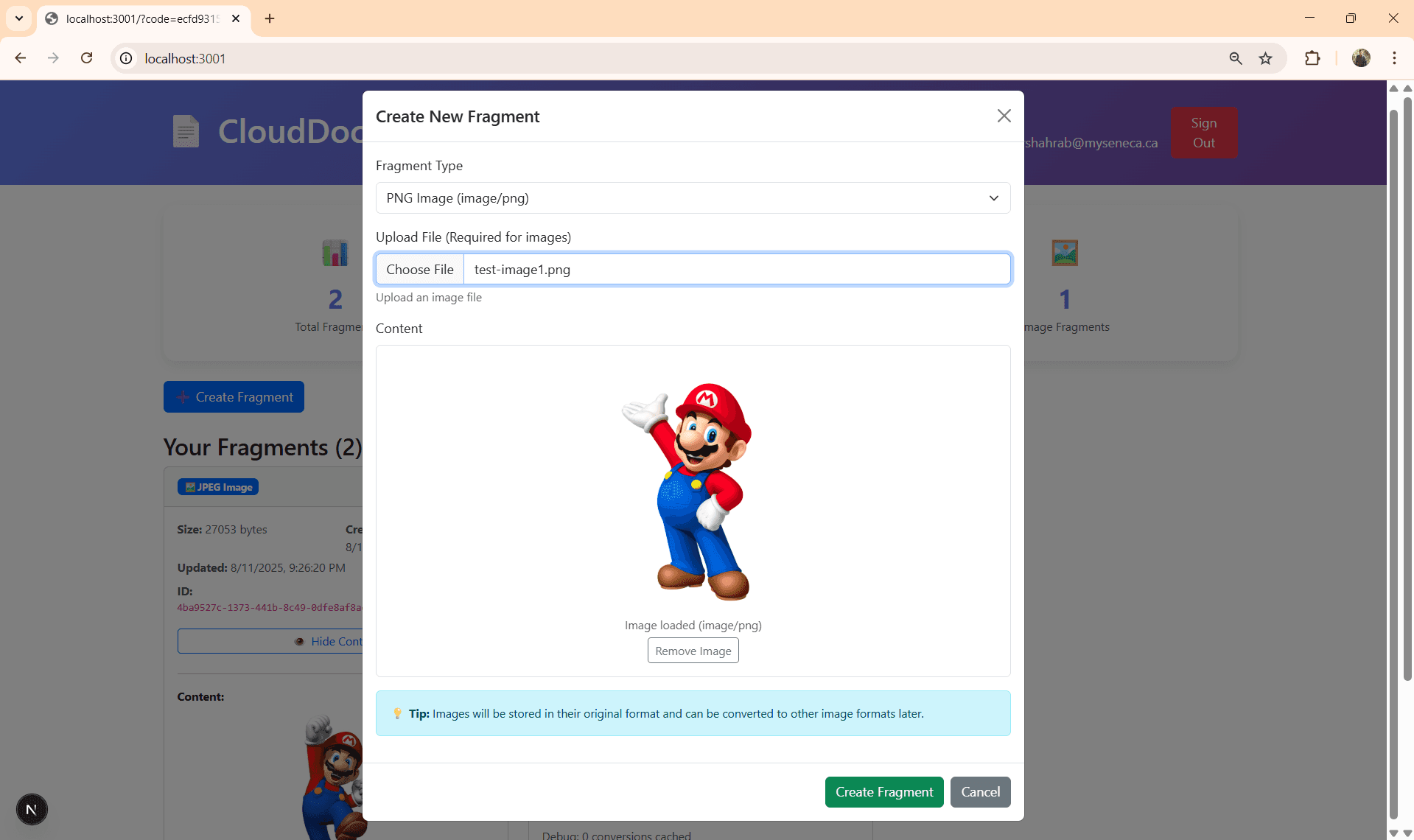Image resolution: width=1414 pixels, height=840 pixels.
Task: Click the localhost:3001 address bar
Action: click(x=663, y=58)
